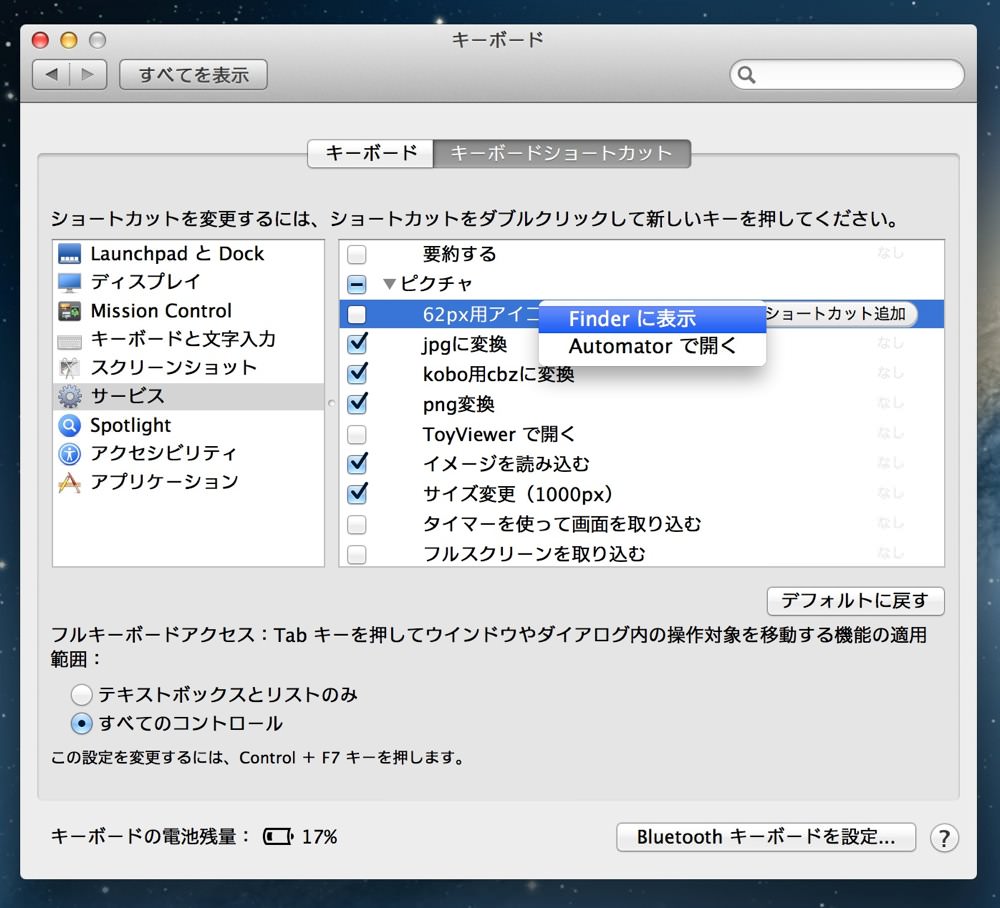Image resolution: width=1000 pixels, height=908 pixels.
Task: Open help with the question mark button
Action: (x=944, y=838)
